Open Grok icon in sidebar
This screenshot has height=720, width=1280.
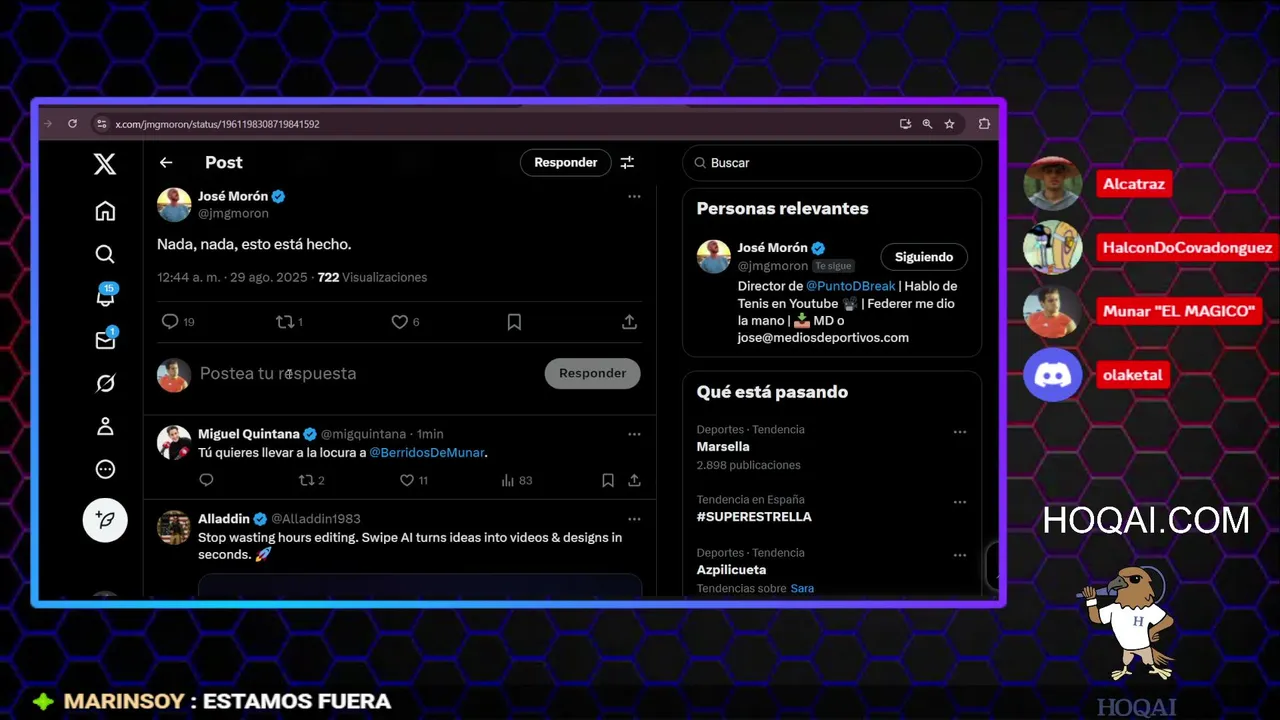coord(105,384)
